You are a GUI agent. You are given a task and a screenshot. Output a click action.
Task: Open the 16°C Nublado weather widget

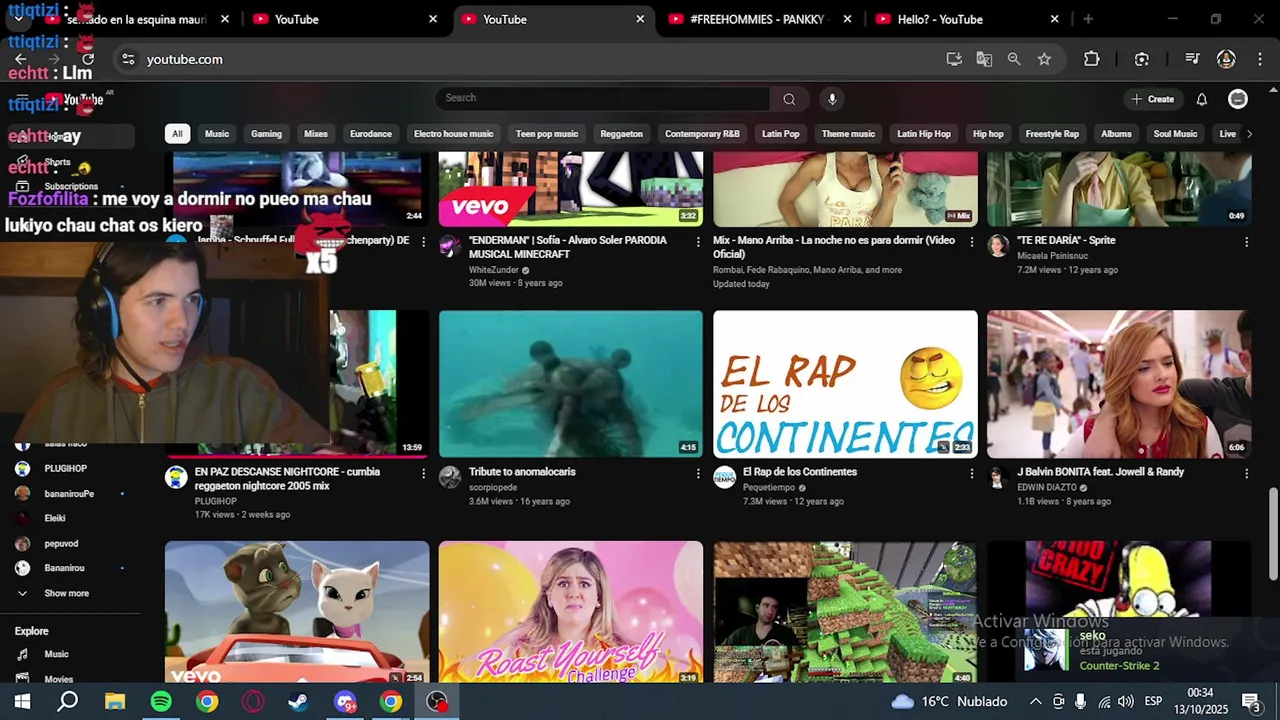click(949, 702)
